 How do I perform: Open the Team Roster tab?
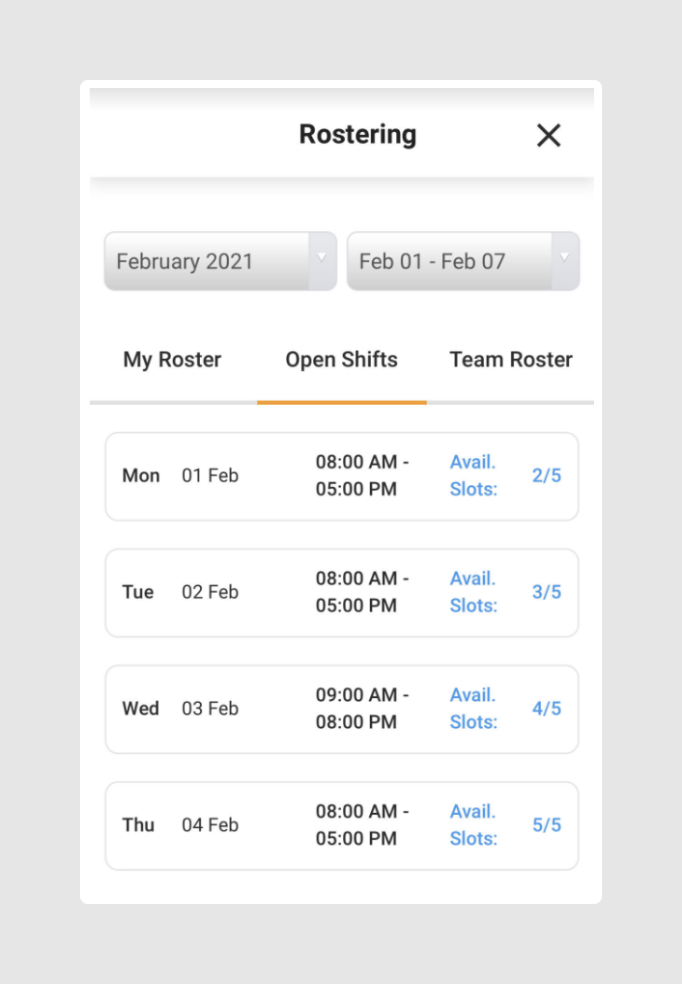tap(511, 360)
